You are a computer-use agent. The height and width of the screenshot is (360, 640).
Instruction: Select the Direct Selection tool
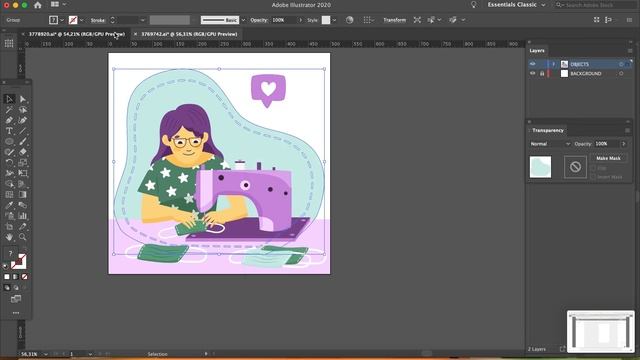tap(23, 99)
